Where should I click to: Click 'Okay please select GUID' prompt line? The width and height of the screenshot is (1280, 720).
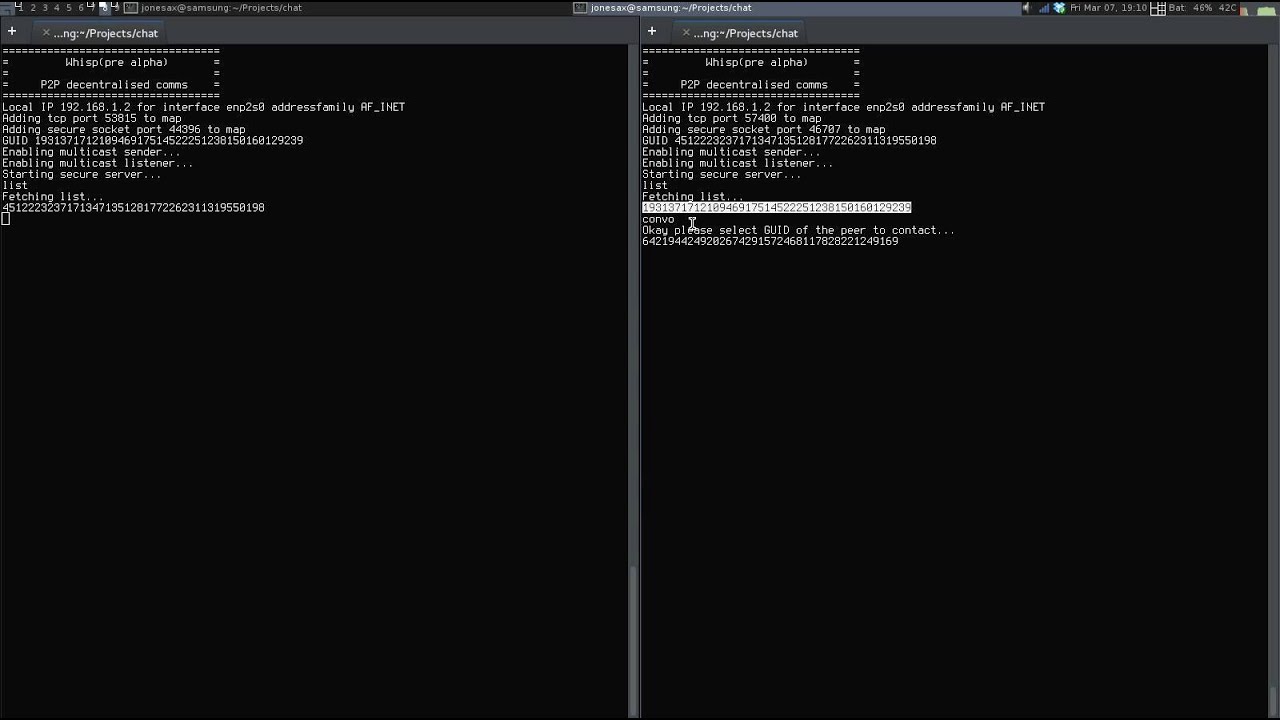(x=798, y=230)
